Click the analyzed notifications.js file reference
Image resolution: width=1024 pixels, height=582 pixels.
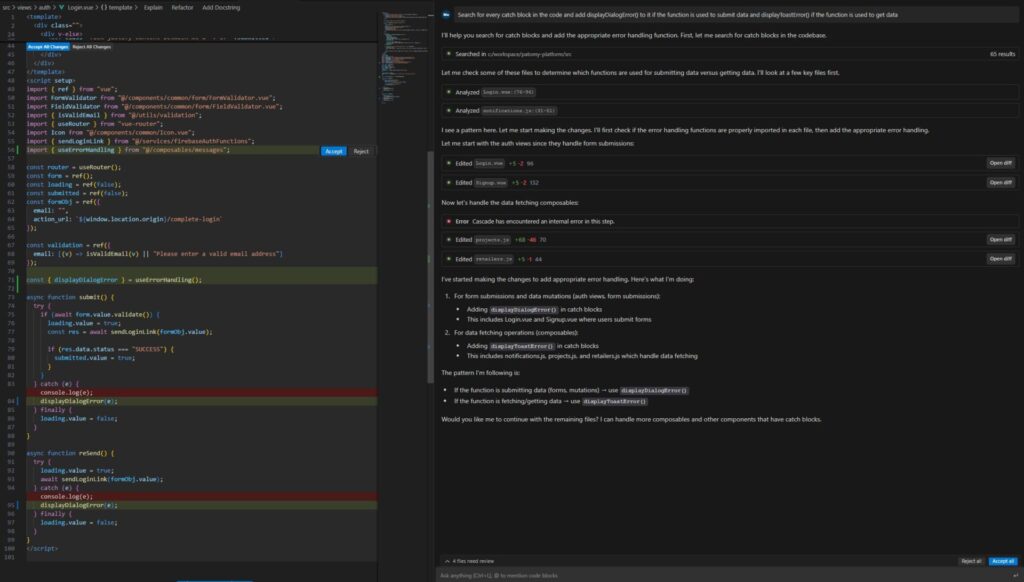pyautogui.click(x=519, y=111)
